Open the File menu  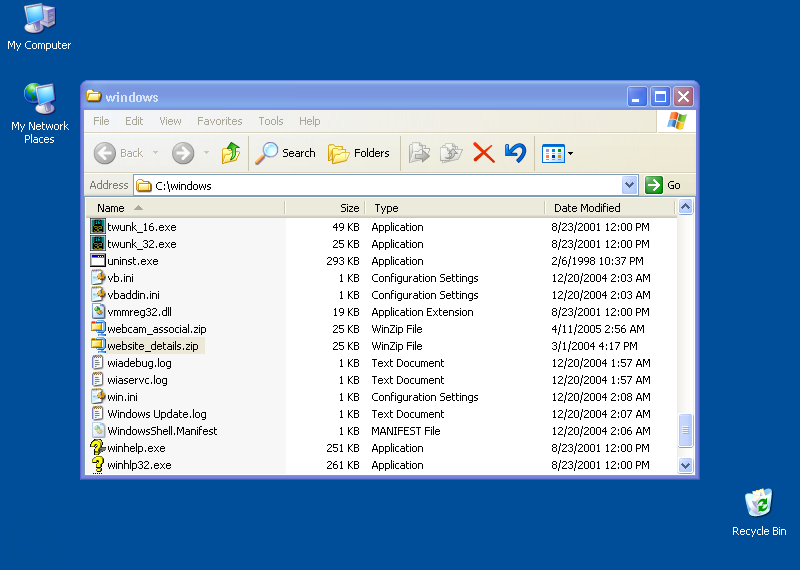click(x=101, y=121)
